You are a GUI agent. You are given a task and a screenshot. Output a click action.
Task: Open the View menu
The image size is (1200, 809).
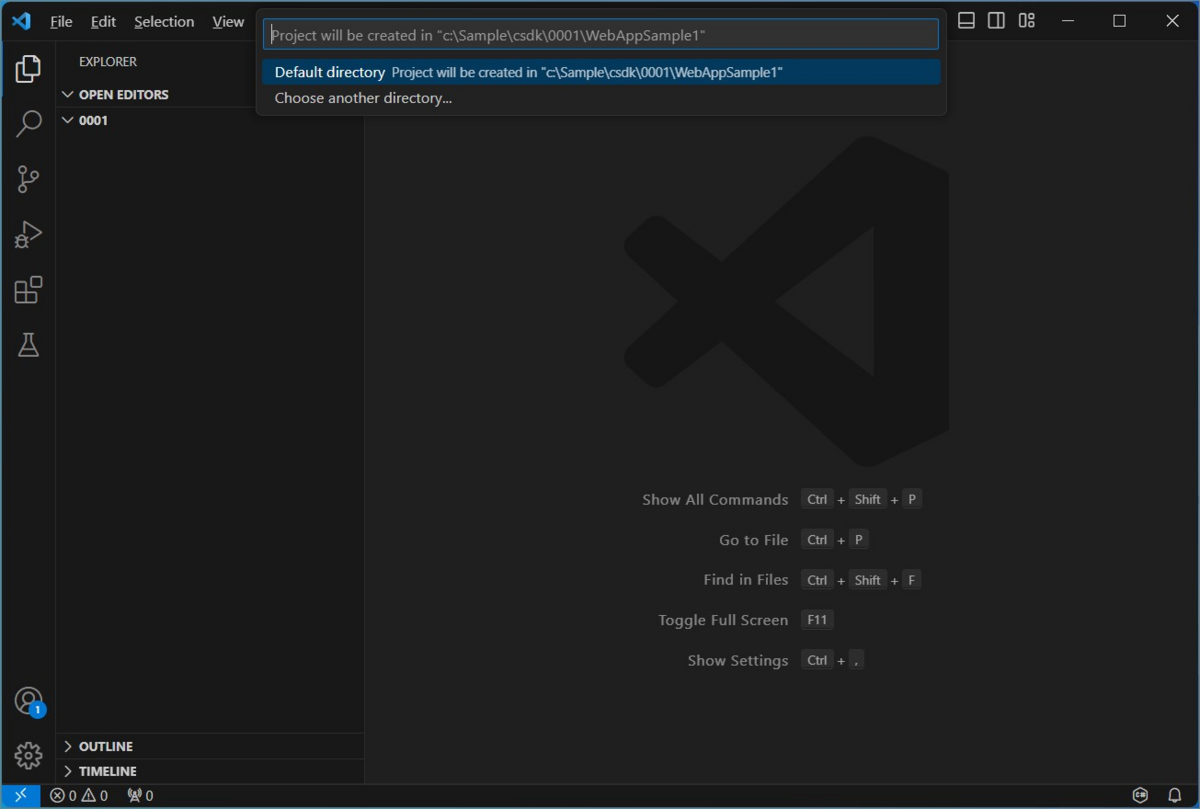click(228, 21)
